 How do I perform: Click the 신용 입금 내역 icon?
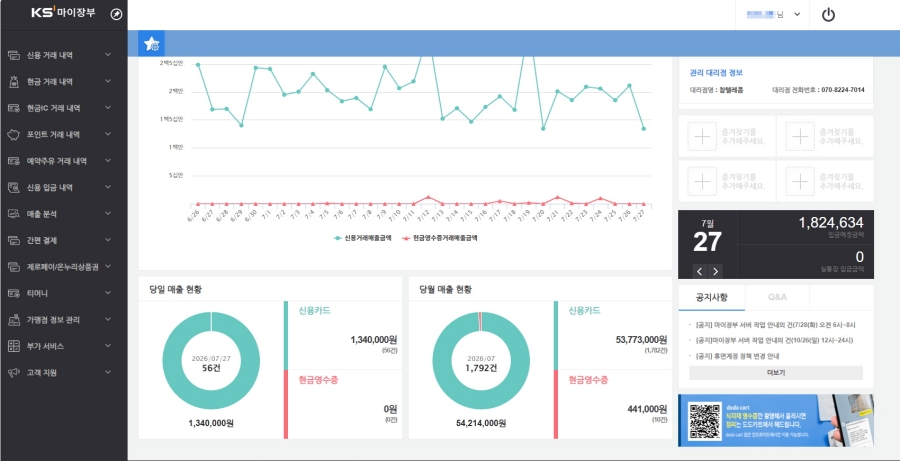pyautogui.click(x=14, y=188)
